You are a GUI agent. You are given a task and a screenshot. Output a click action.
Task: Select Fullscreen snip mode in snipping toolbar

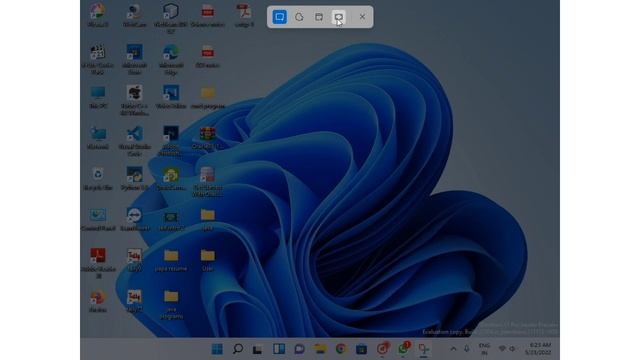pyautogui.click(x=338, y=17)
